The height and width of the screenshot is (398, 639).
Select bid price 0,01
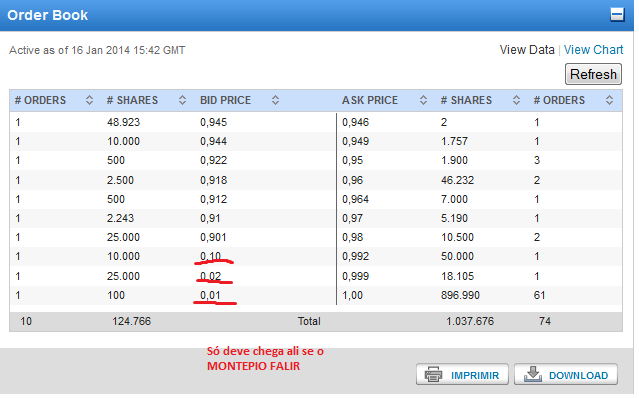(x=210, y=295)
